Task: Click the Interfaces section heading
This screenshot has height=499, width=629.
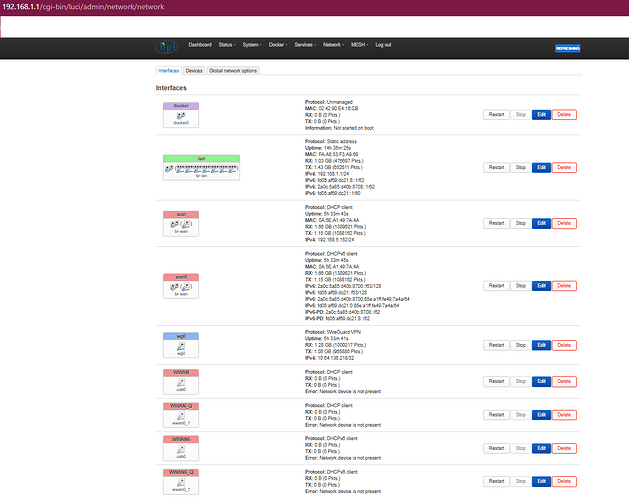Action: [171, 88]
